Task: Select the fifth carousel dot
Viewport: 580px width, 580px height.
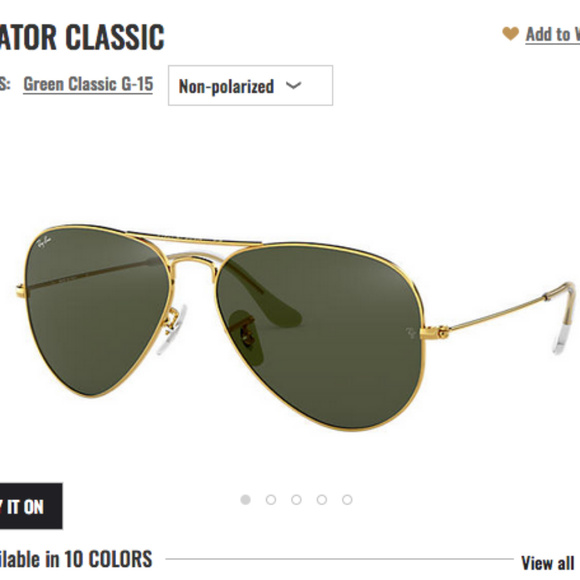Action: (347, 500)
